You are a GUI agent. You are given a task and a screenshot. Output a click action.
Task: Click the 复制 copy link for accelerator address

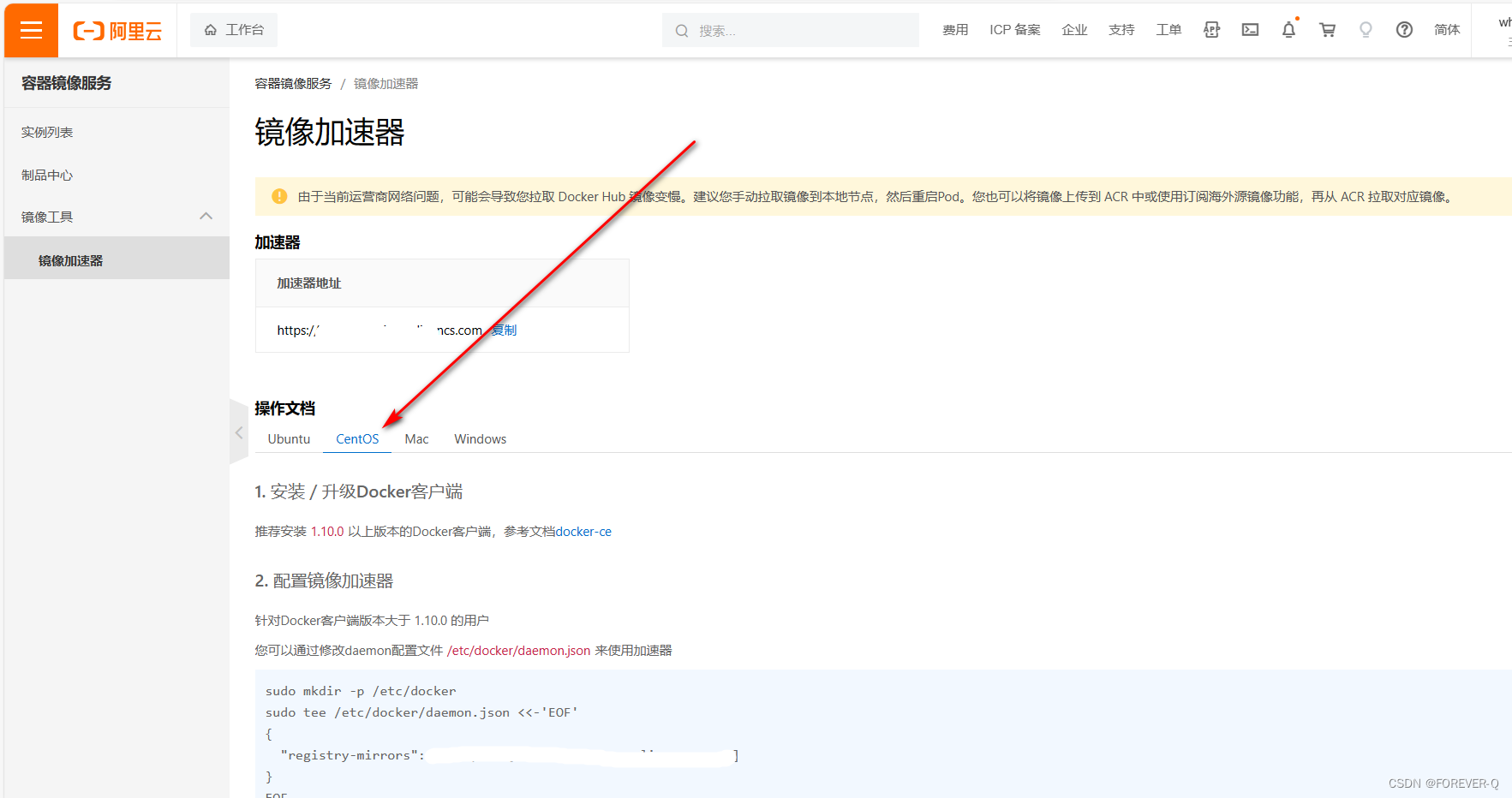pos(504,331)
